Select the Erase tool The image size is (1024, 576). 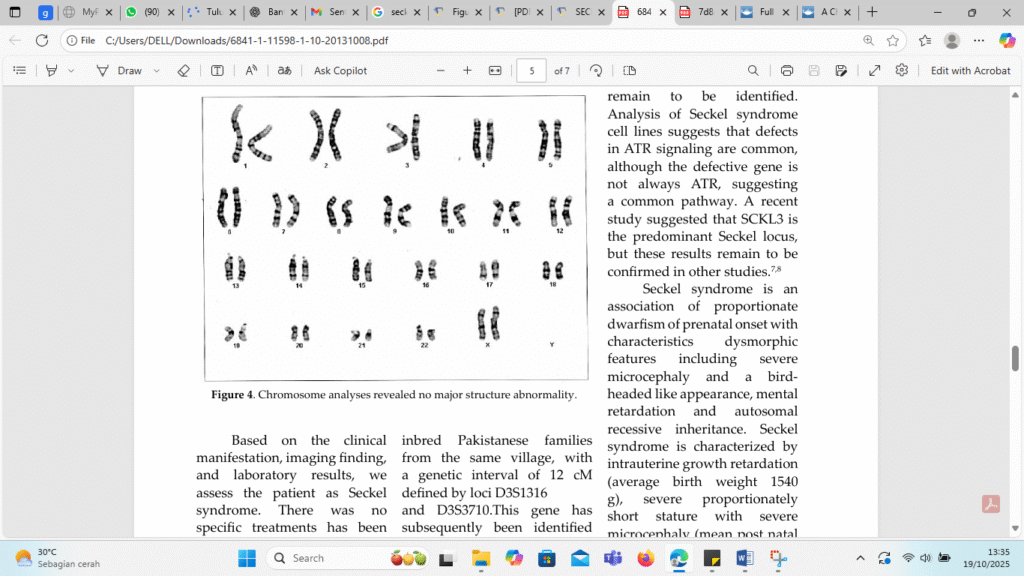point(183,71)
